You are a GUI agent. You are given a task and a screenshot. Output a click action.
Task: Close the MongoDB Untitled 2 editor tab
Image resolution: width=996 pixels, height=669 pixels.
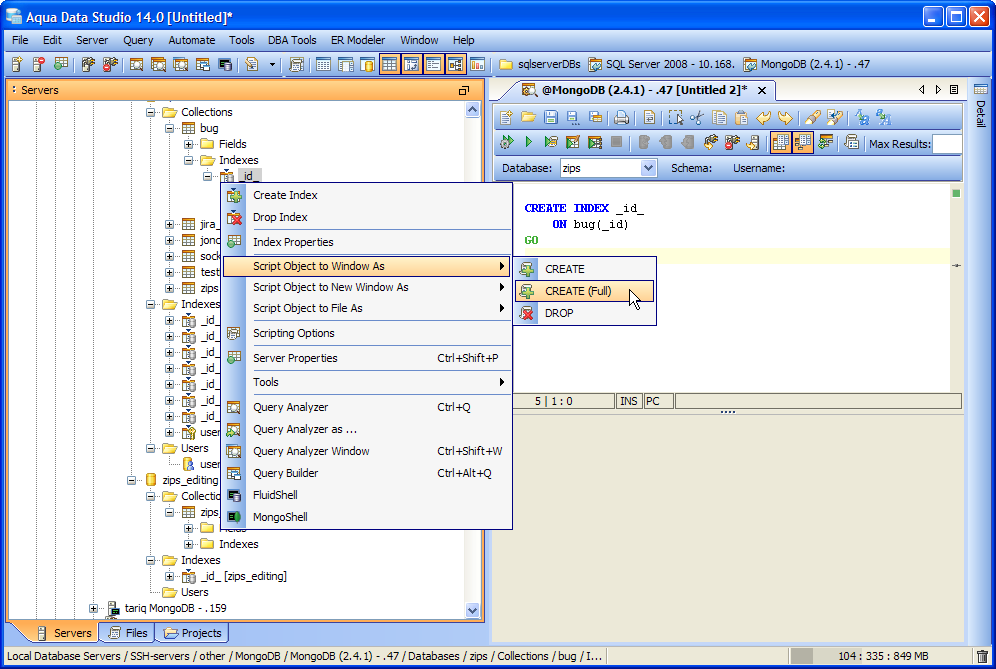click(x=762, y=90)
